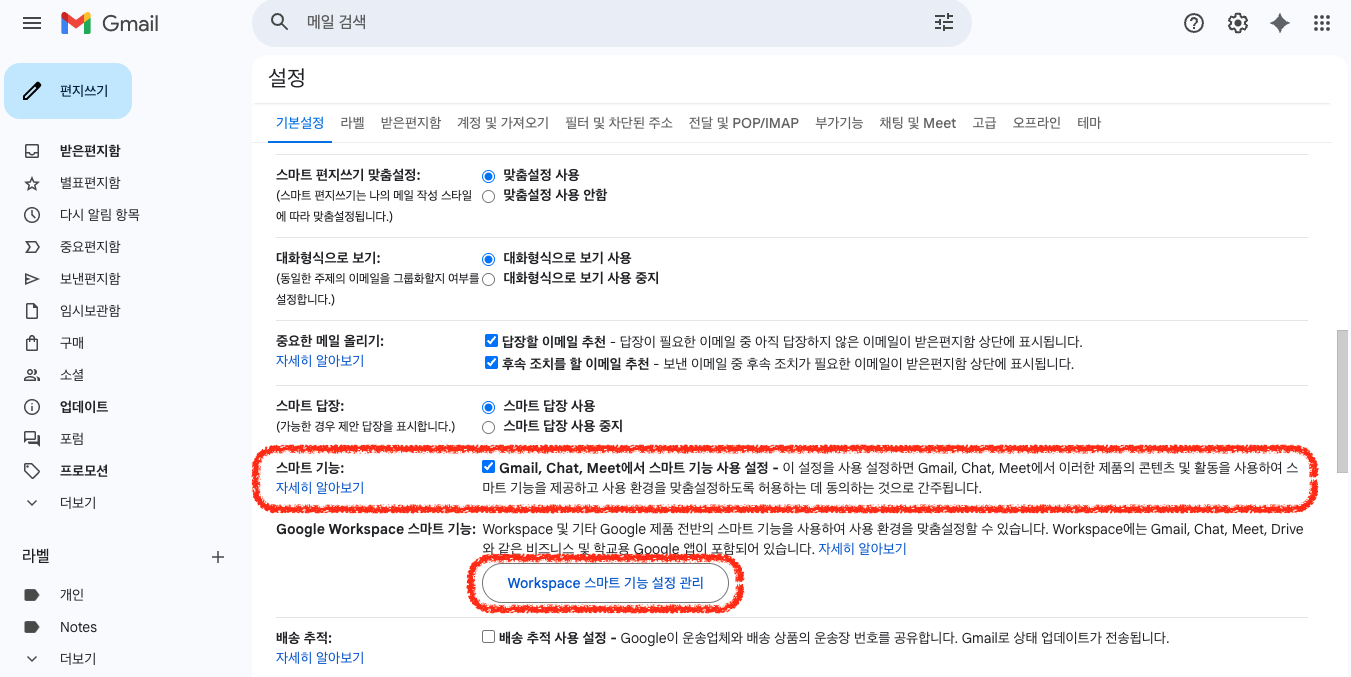
Task: Click the 포럼 chat icon
Action: coord(32,439)
